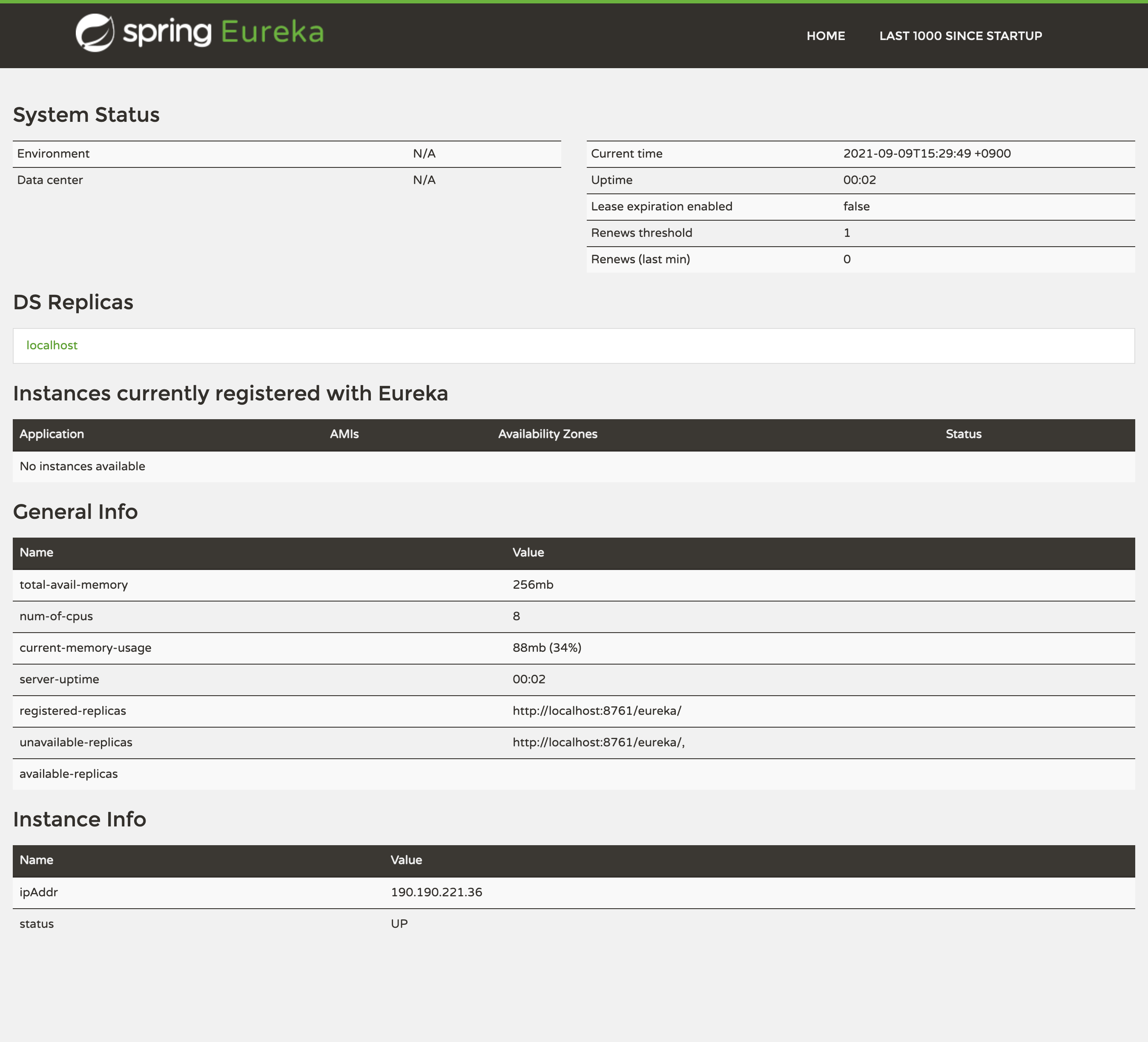The image size is (1148, 1042).
Task: Select the total-avail-memory value 256mb
Action: tap(533, 584)
